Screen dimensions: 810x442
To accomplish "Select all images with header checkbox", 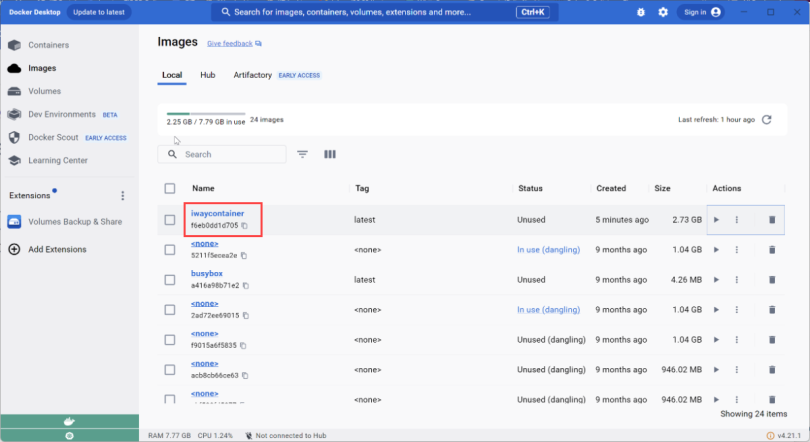I will 170,188.
